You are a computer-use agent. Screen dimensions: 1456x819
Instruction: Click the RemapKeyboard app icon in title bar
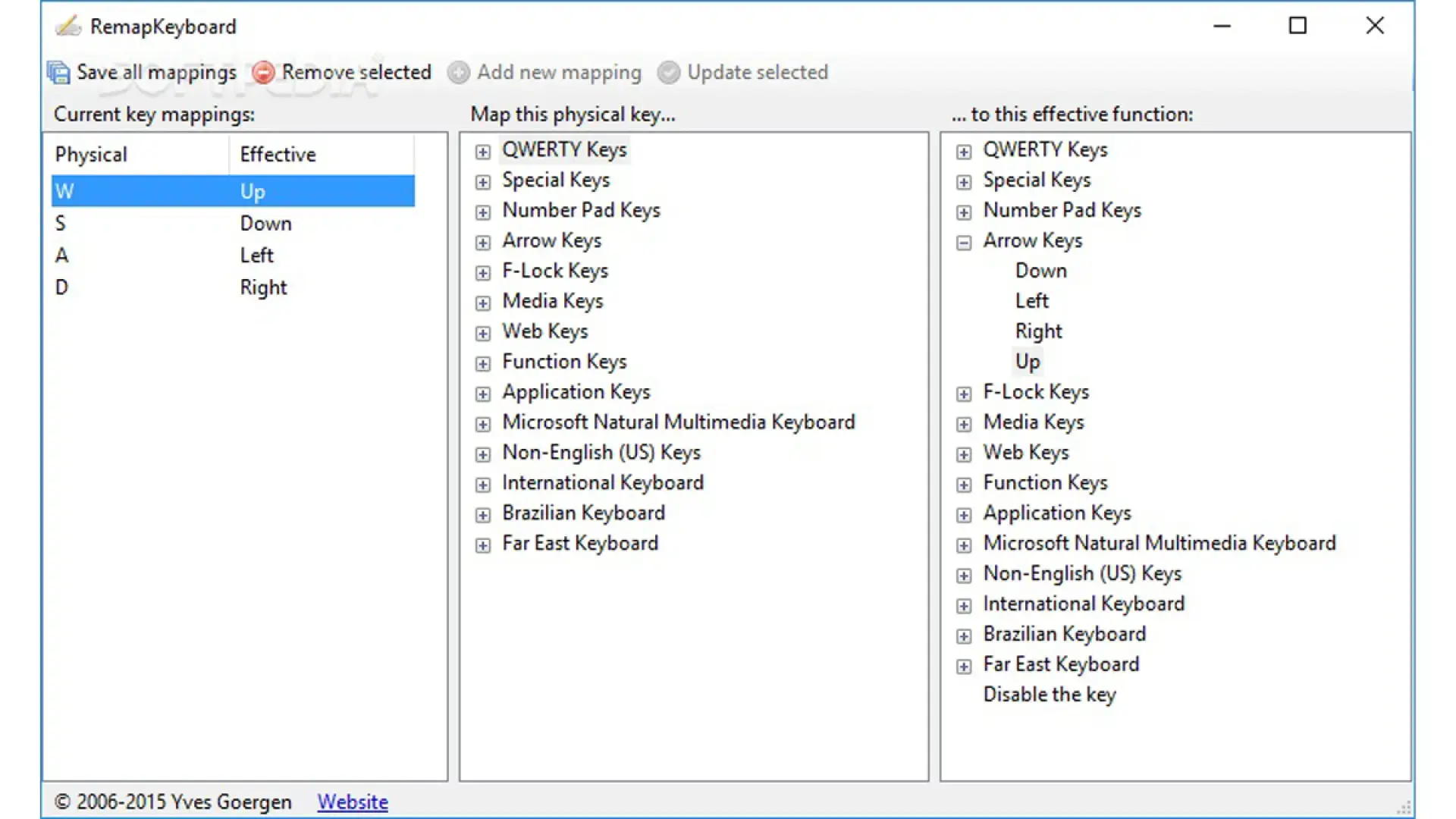tap(67, 27)
